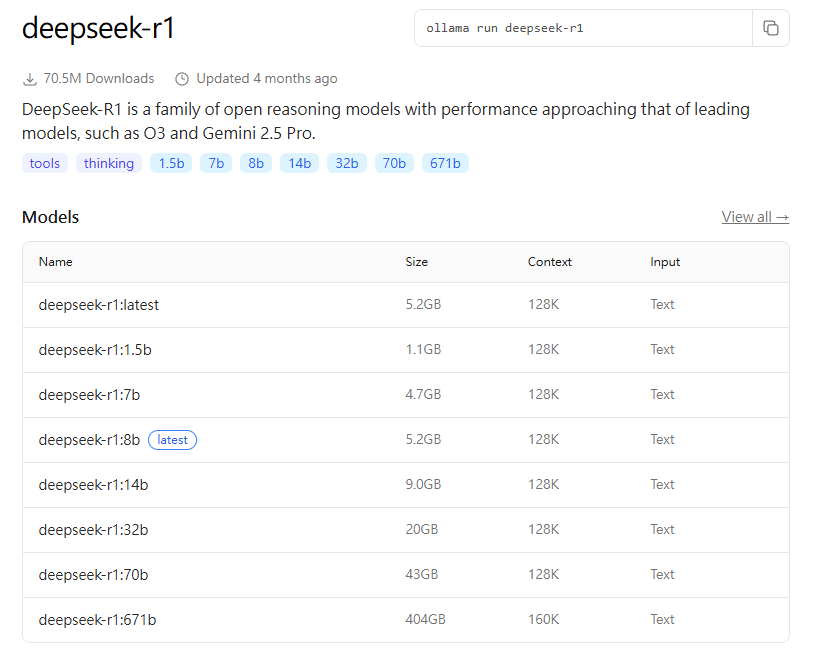This screenshot has width=820, height=662.
Task: Click the copy command icon
Action: [x=770, y=28]
